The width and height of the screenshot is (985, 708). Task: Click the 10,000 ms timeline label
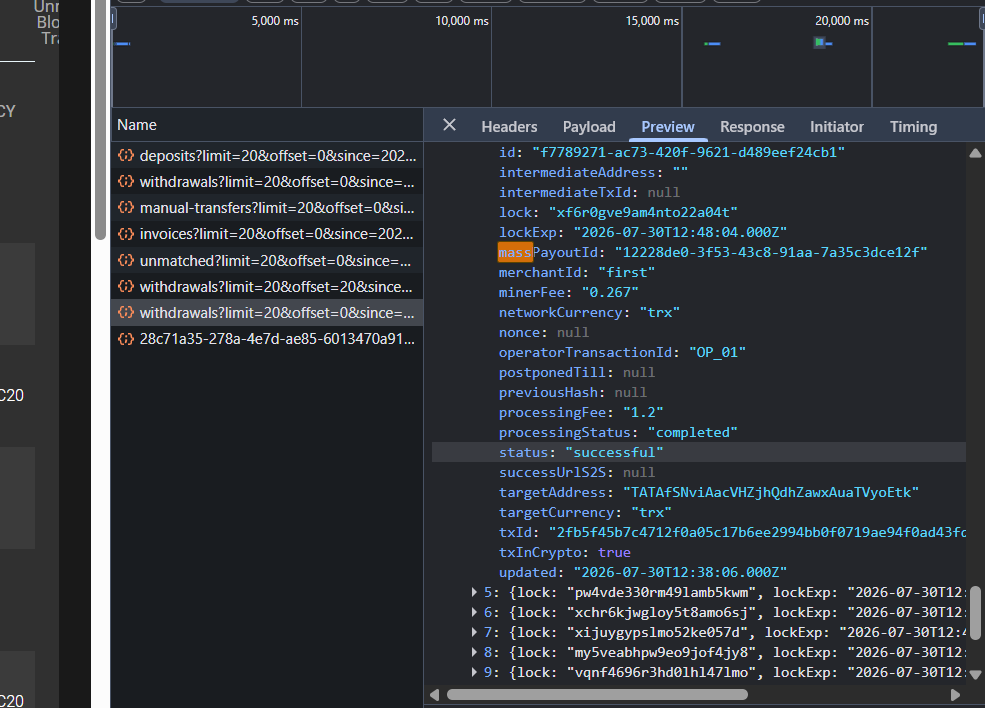[x=462, y=21]
